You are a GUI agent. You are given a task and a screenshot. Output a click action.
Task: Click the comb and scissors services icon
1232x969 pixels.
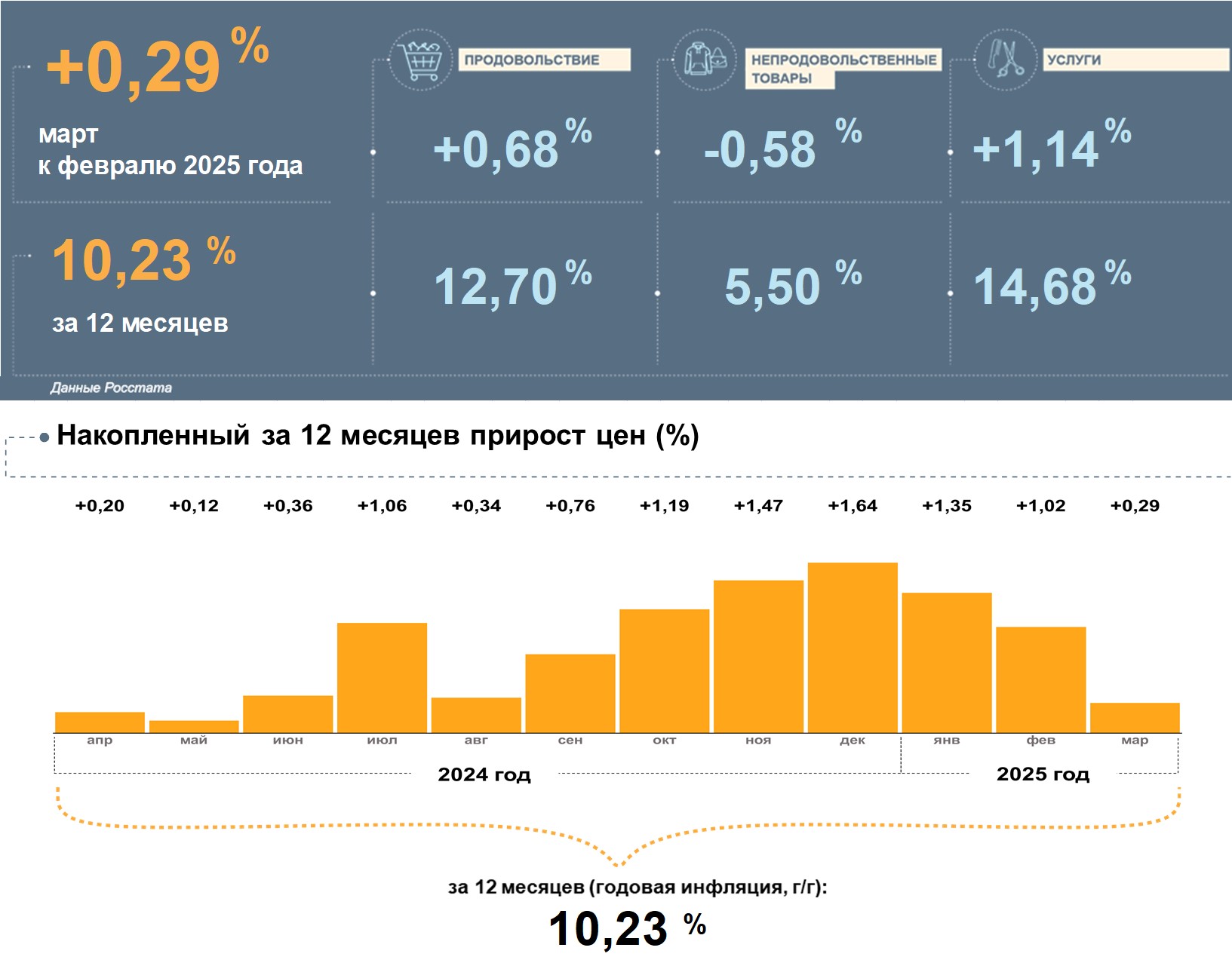point(1005,60)
